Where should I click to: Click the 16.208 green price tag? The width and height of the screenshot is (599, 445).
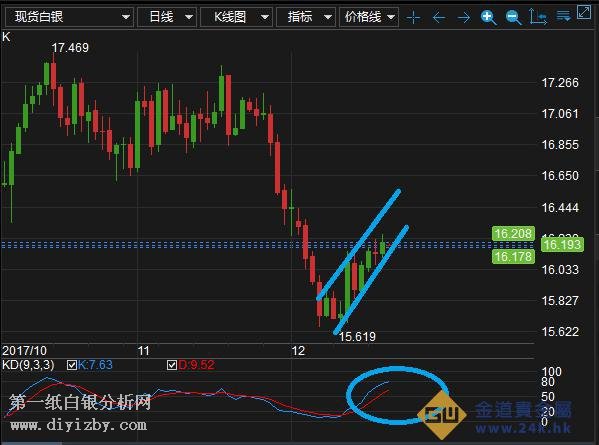pos(513,233)
